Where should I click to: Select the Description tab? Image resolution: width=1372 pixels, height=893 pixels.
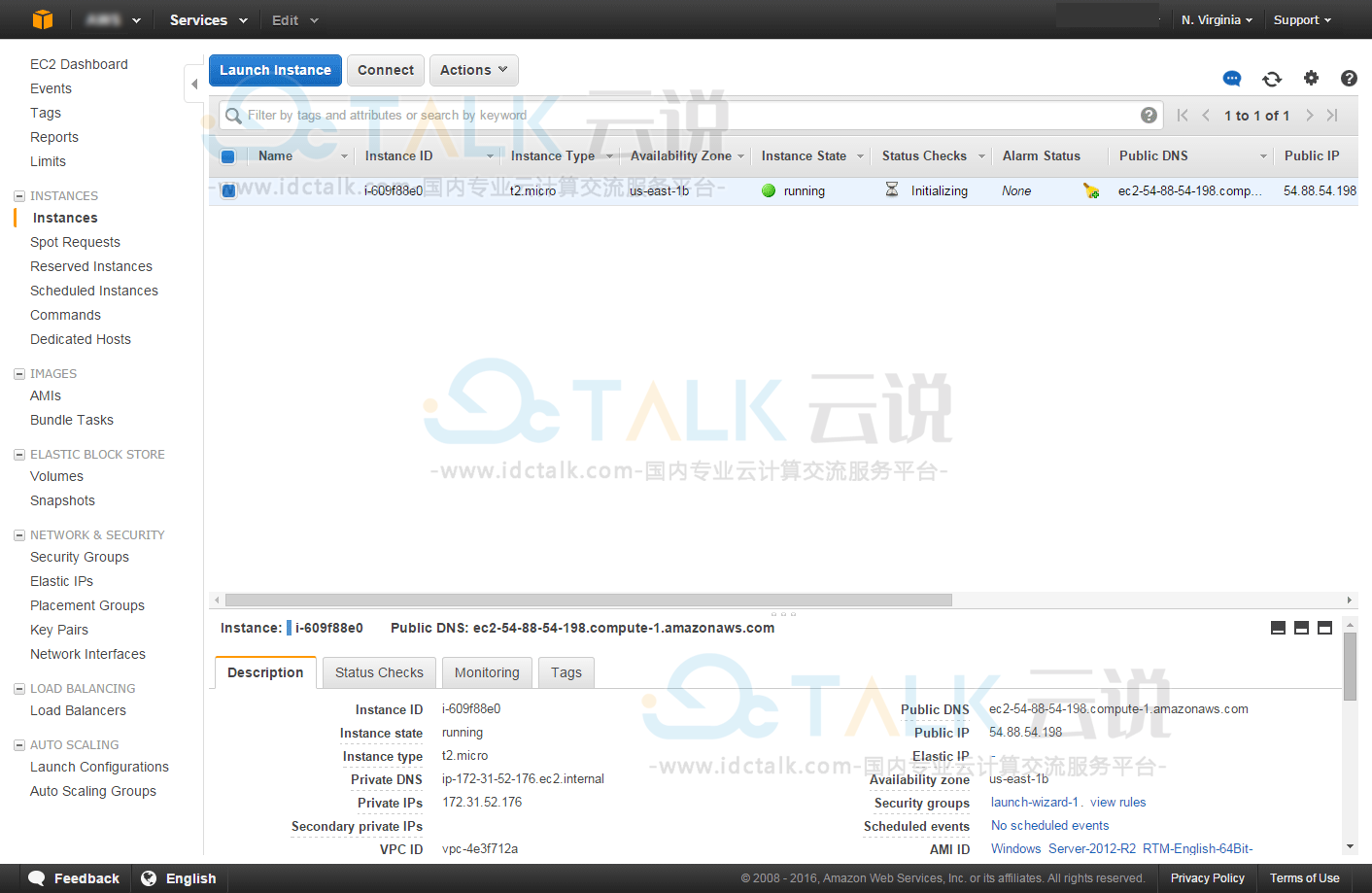point(265,672)
